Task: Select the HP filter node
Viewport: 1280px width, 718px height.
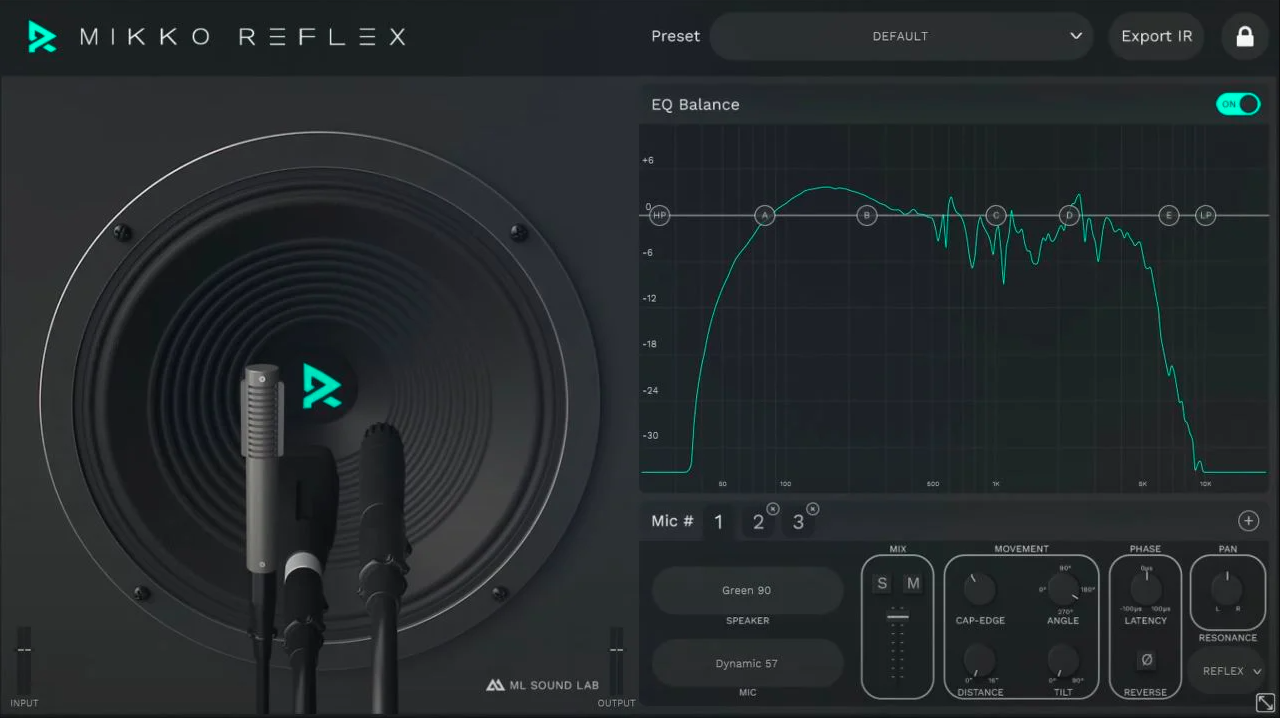Action: tap(659, 215)
